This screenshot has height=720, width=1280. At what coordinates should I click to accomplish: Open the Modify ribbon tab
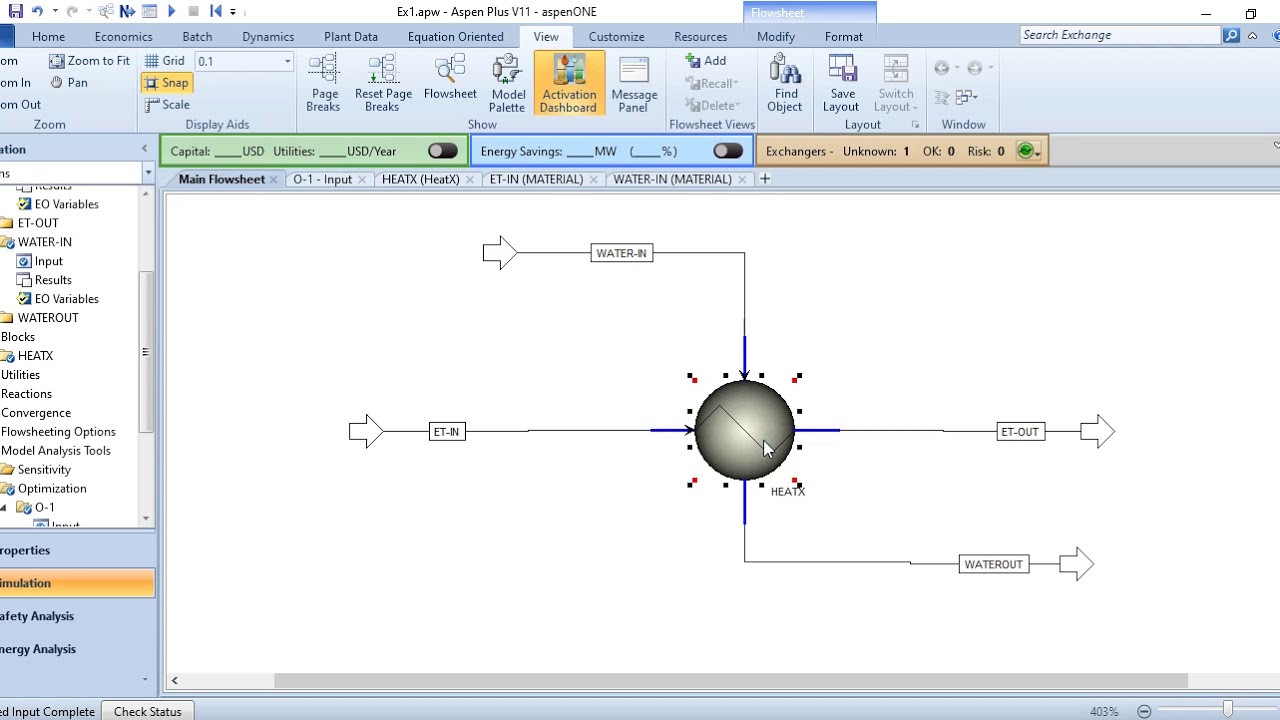click(776, 37)
